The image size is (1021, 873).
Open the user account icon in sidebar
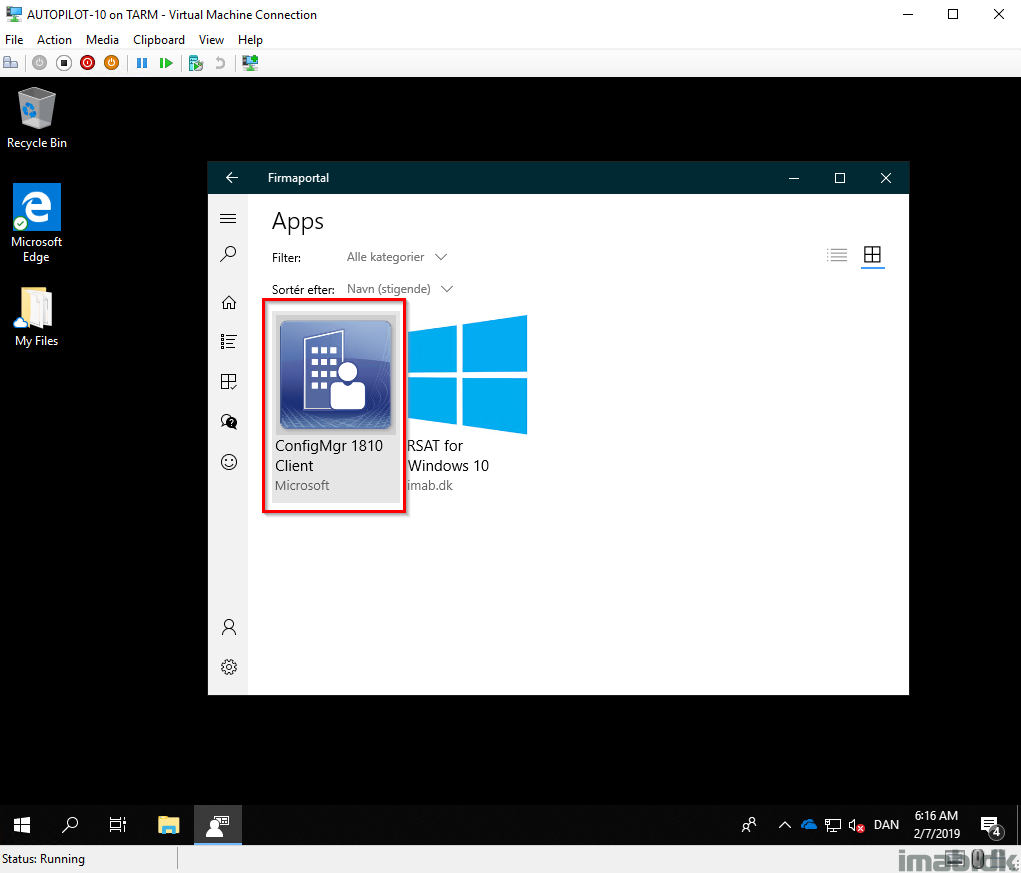[229, 627]
